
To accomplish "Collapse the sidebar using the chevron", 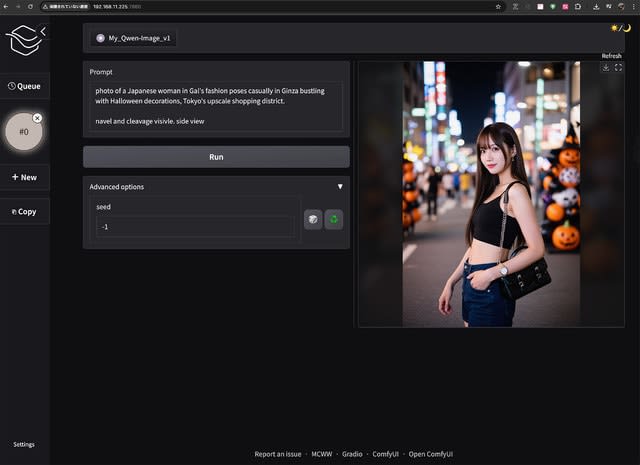I will (x=42, y=31).
